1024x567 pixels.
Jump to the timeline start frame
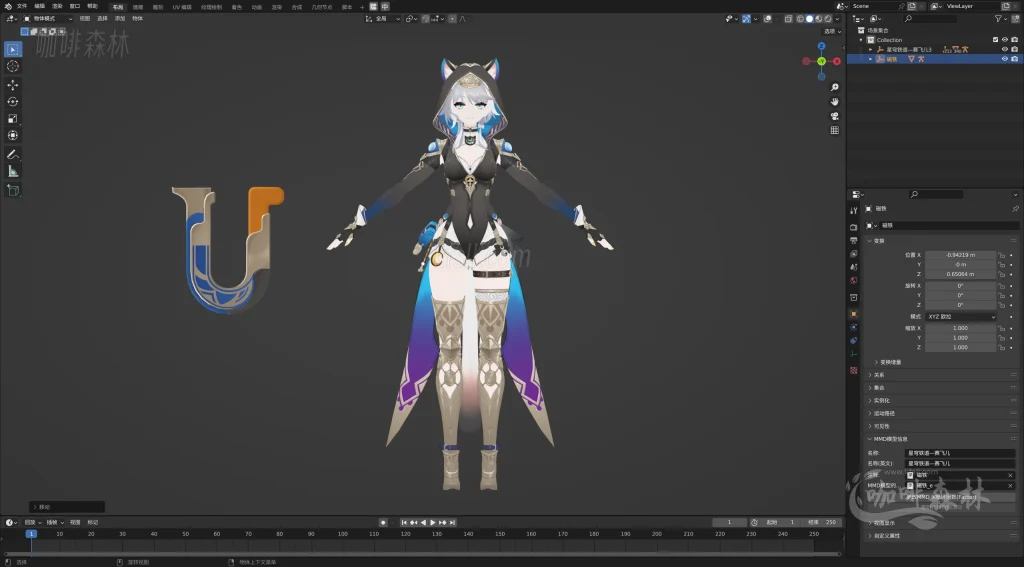coord(404,523)
